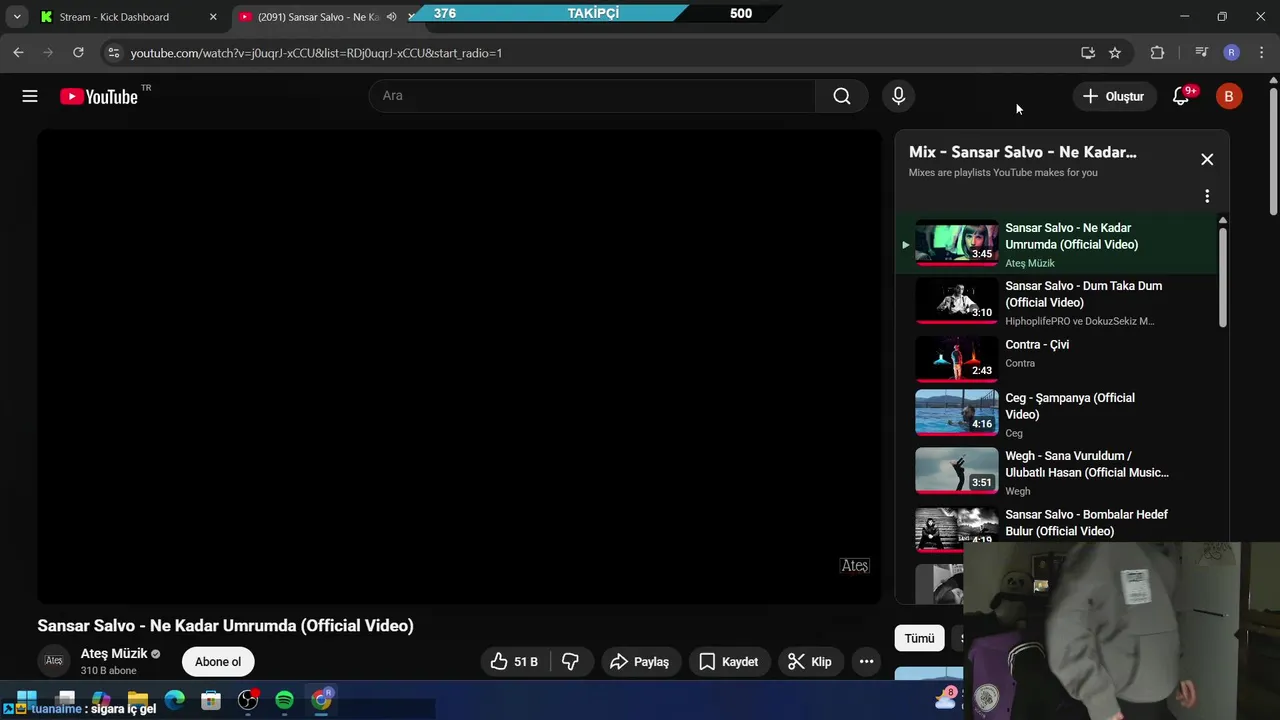
Task: Open Chrome media controls icon
Action: click(1202, 53)
